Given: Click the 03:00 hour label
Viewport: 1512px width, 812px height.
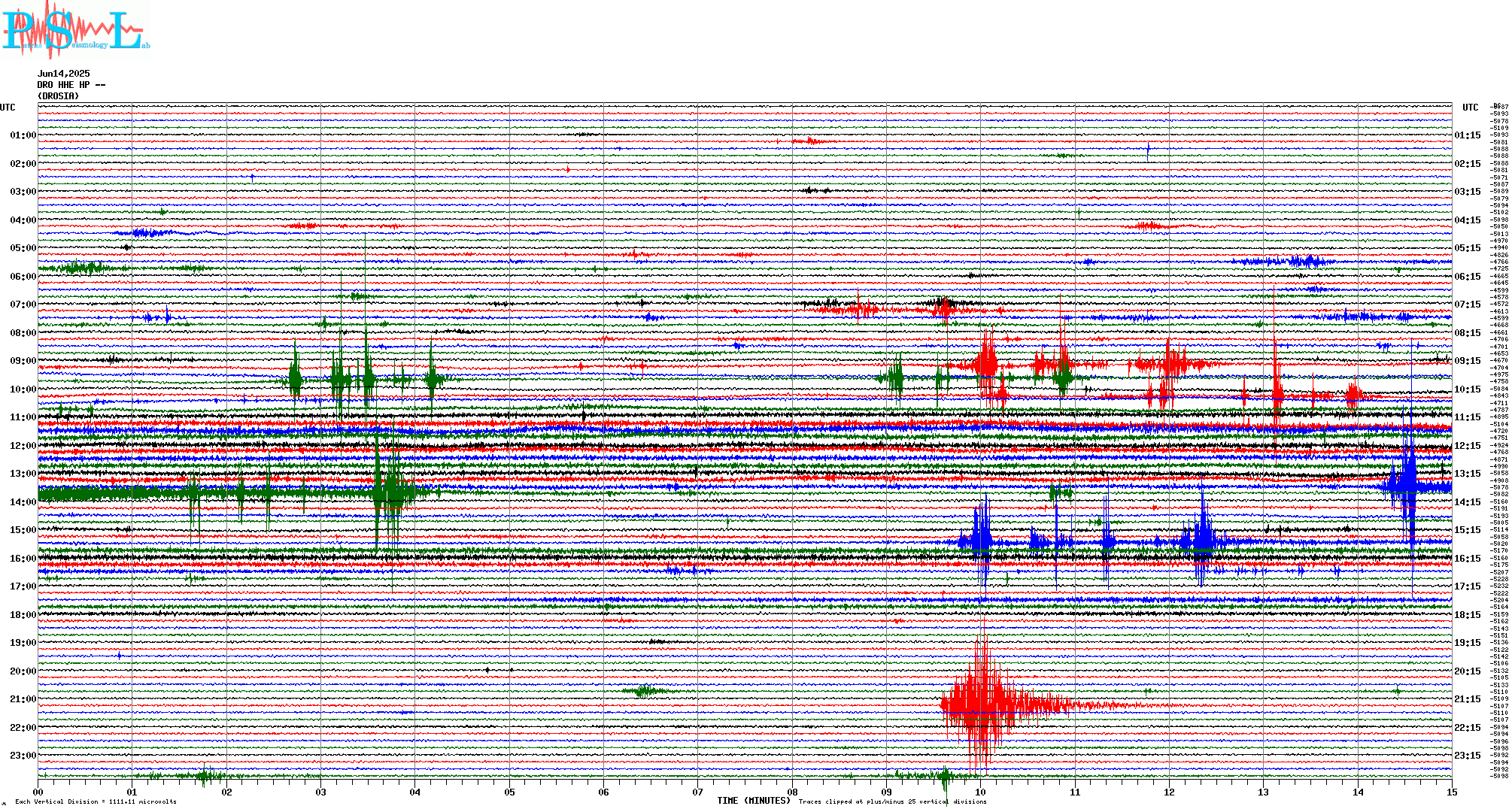Looking at the screenshot, I should click(x=23, y=192).
